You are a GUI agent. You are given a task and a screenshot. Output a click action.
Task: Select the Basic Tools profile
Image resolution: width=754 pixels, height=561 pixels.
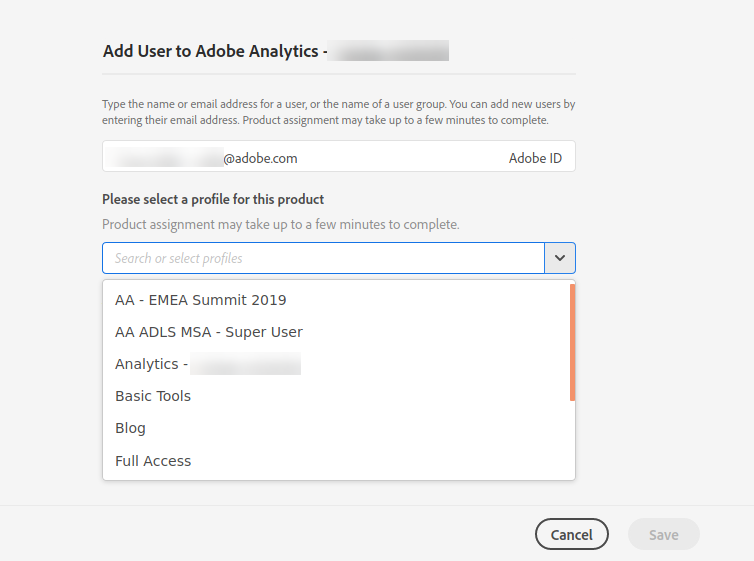[x=339, y=396]
